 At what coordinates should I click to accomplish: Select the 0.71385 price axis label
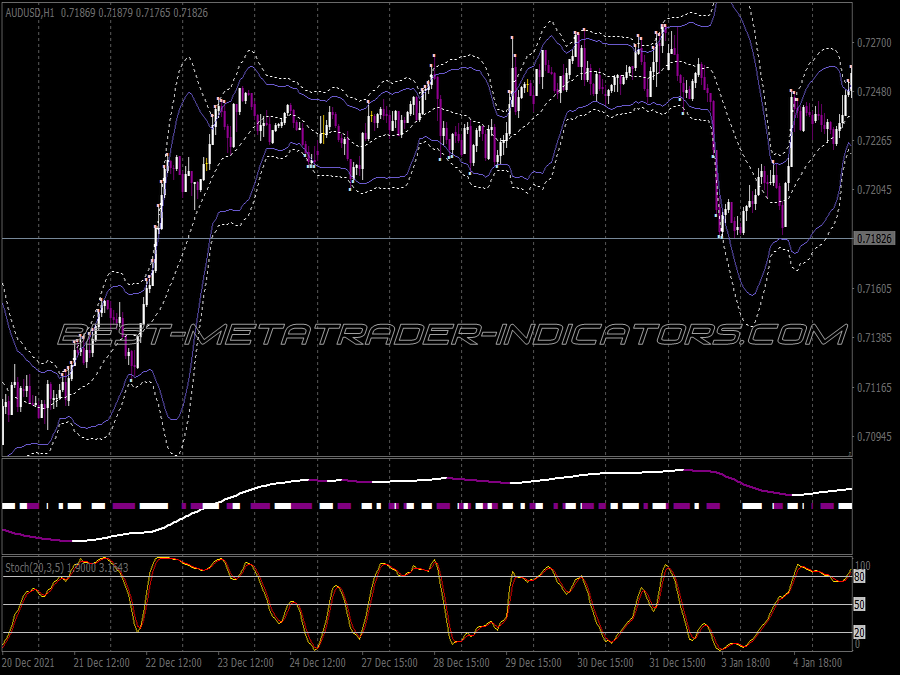click(875, 338)
